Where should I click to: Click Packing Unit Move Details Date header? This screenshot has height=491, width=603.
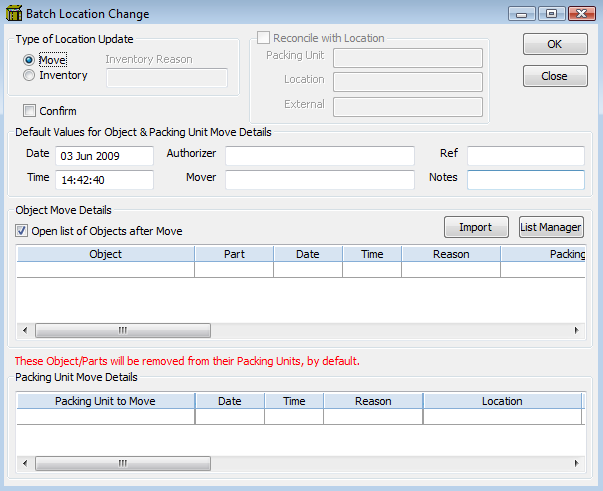[230, 401]
